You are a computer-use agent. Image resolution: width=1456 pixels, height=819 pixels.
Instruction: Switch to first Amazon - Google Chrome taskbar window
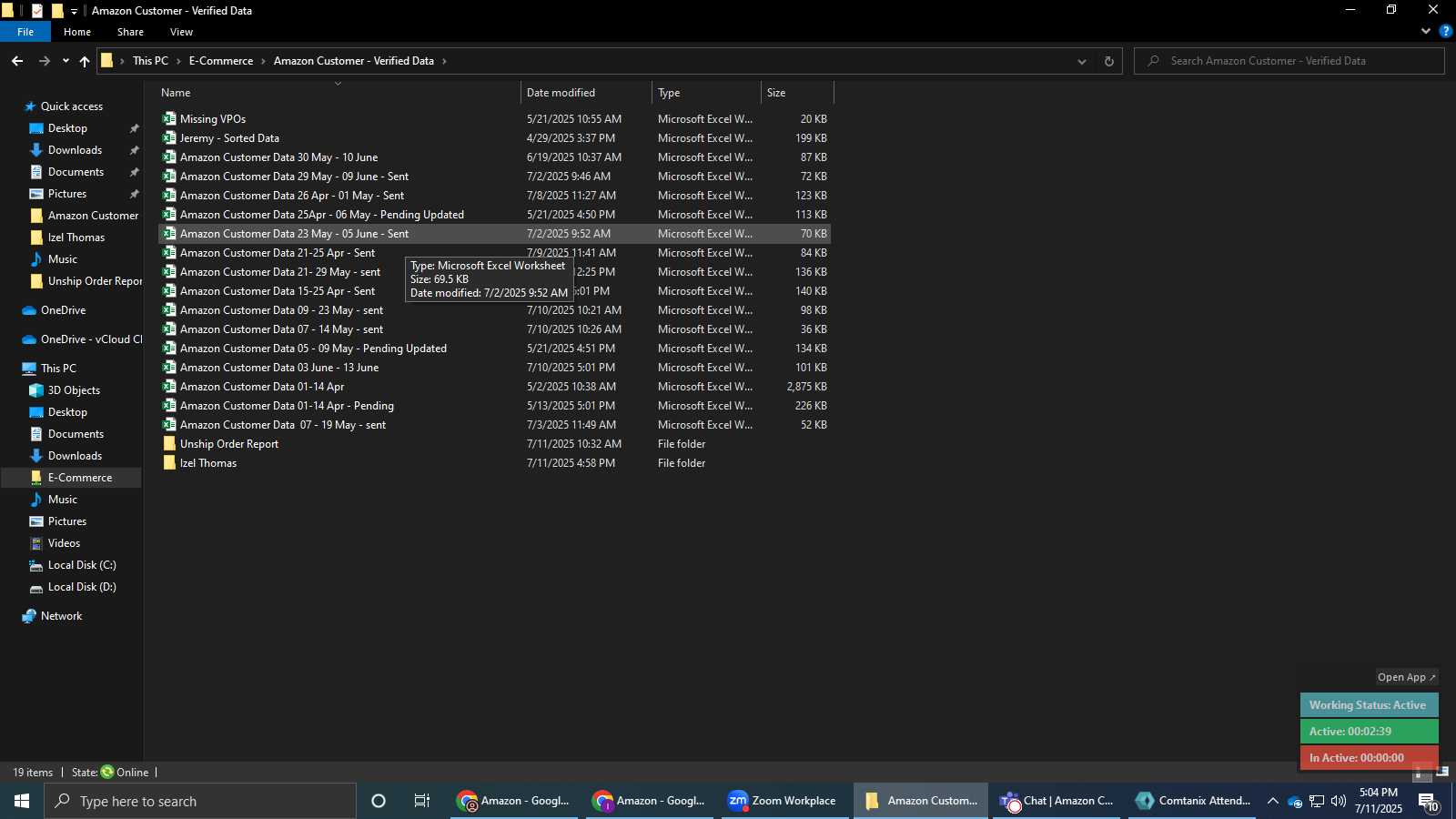(x=513, y=801)
